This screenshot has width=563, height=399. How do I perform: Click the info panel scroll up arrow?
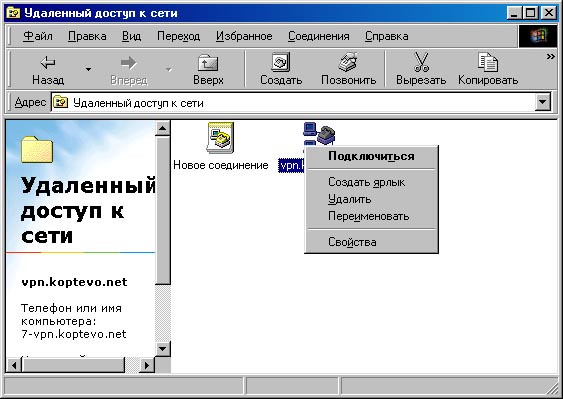pos(163,128)
